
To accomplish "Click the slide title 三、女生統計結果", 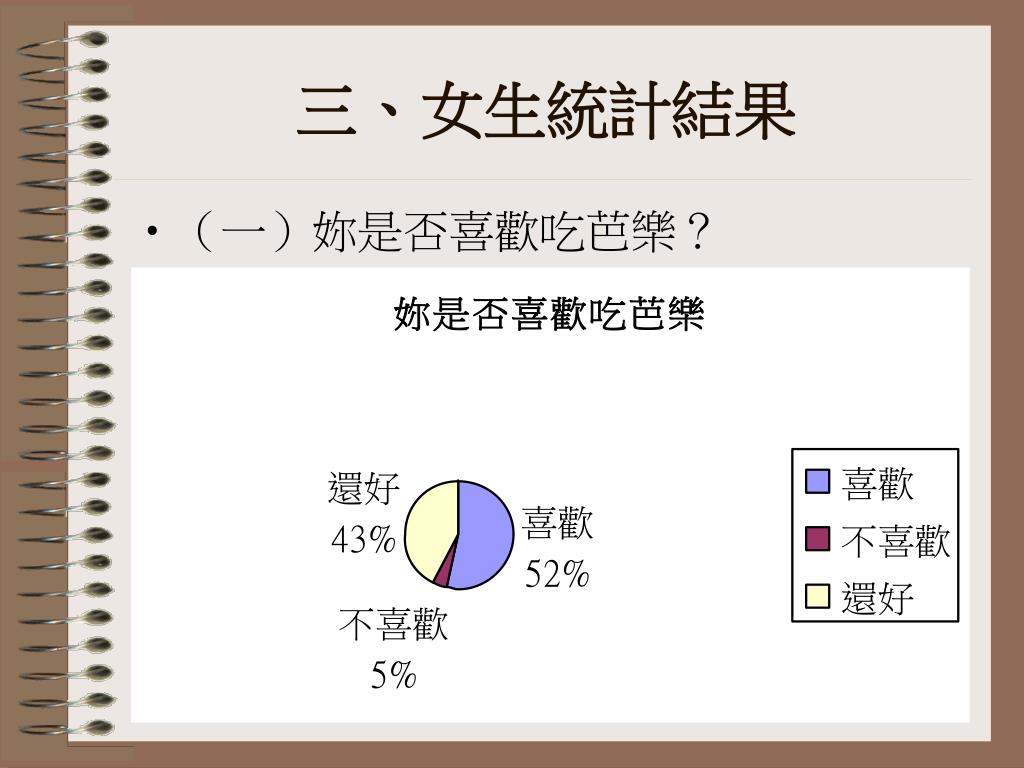I will pyautogui.click(x=547, y=111).
